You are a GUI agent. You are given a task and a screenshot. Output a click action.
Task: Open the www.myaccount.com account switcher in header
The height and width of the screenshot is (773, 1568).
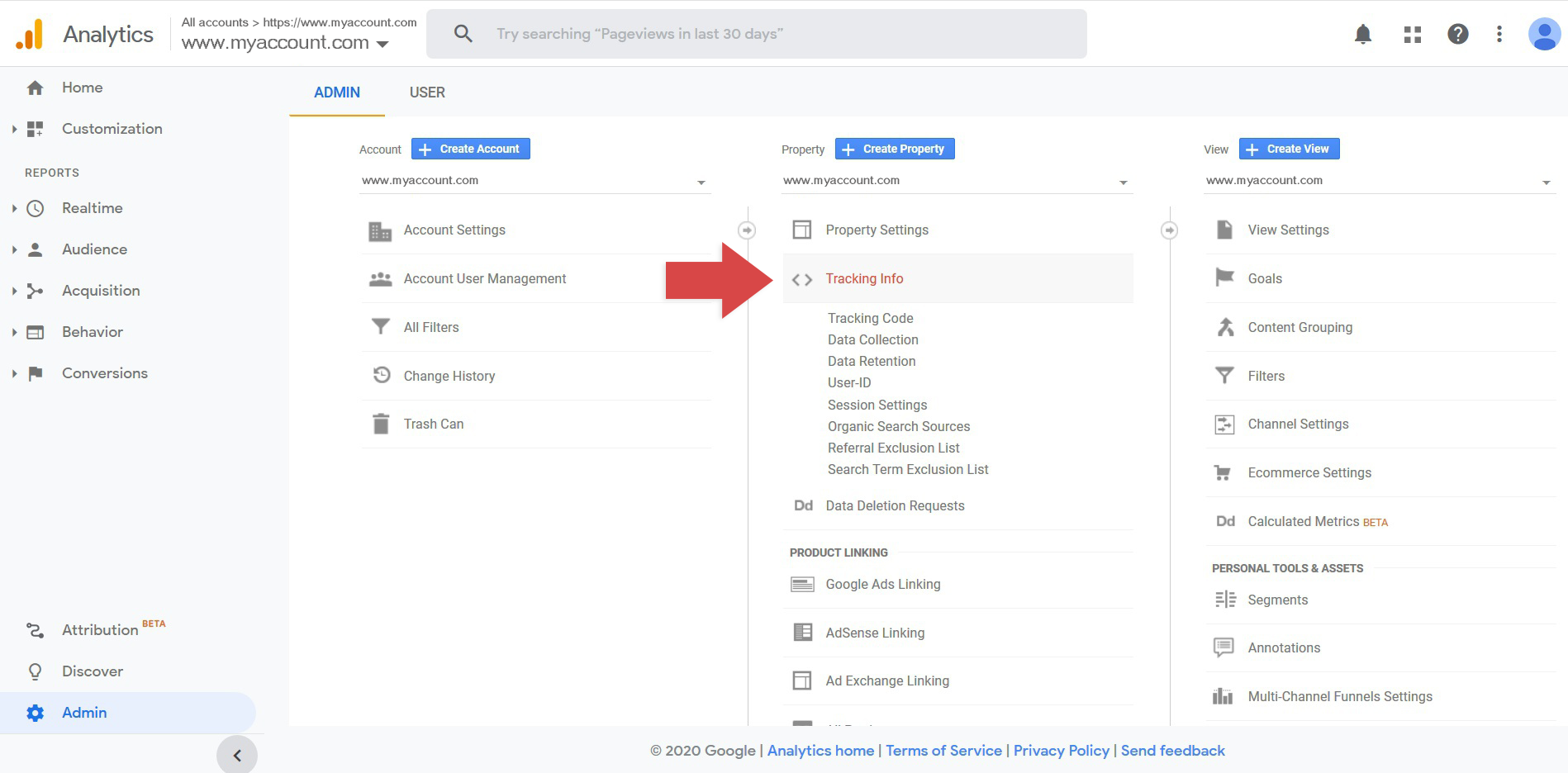coord(285,43)
